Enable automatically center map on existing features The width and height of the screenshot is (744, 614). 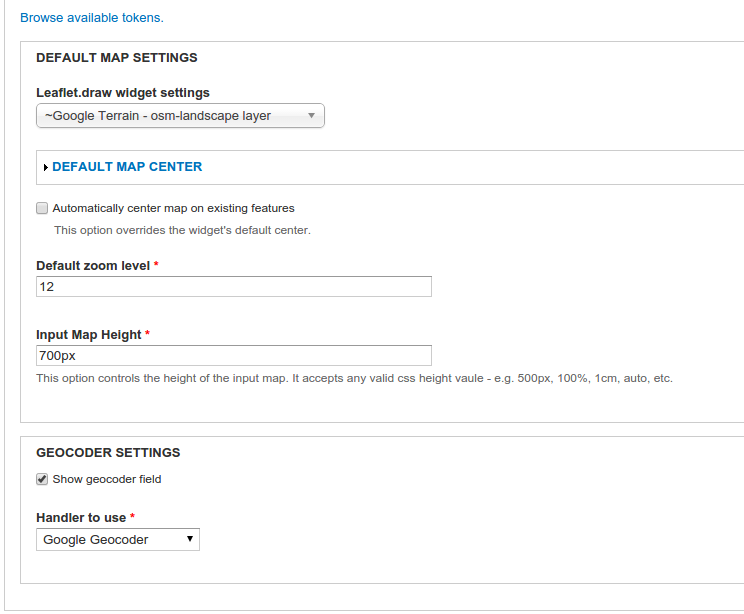point(42,208)
